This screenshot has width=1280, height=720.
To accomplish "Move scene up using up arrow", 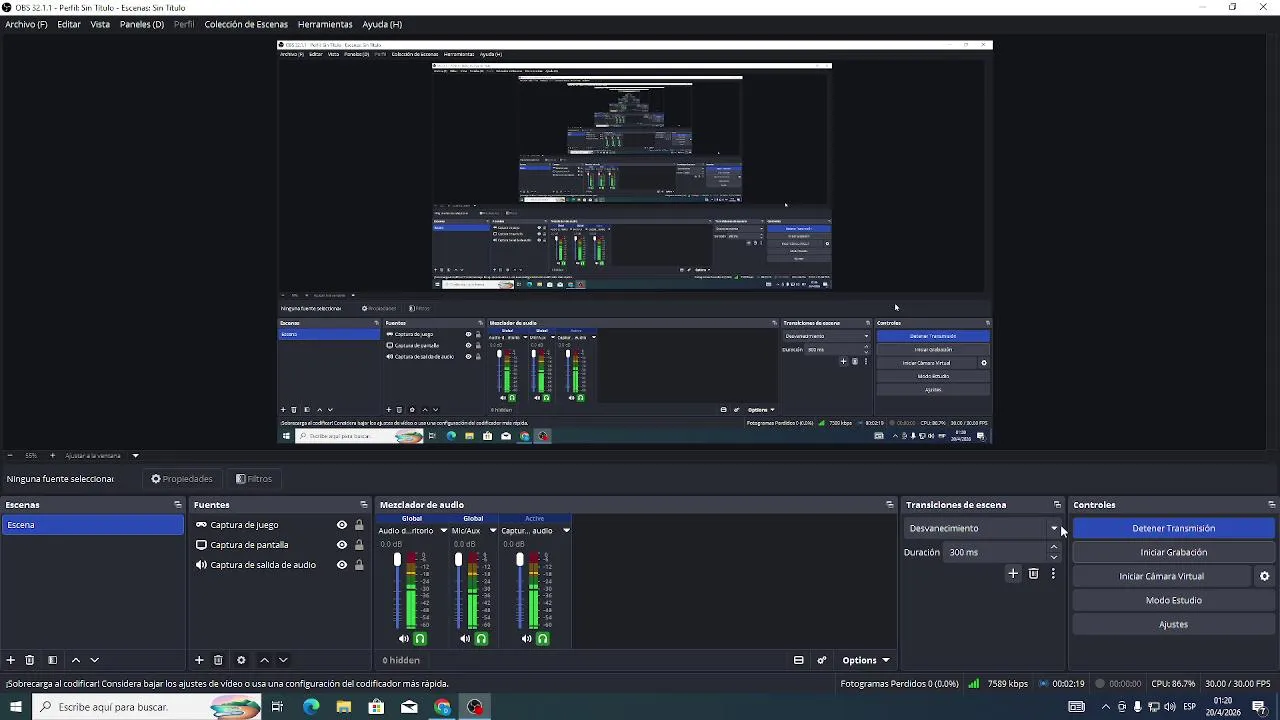I will 75,660.
